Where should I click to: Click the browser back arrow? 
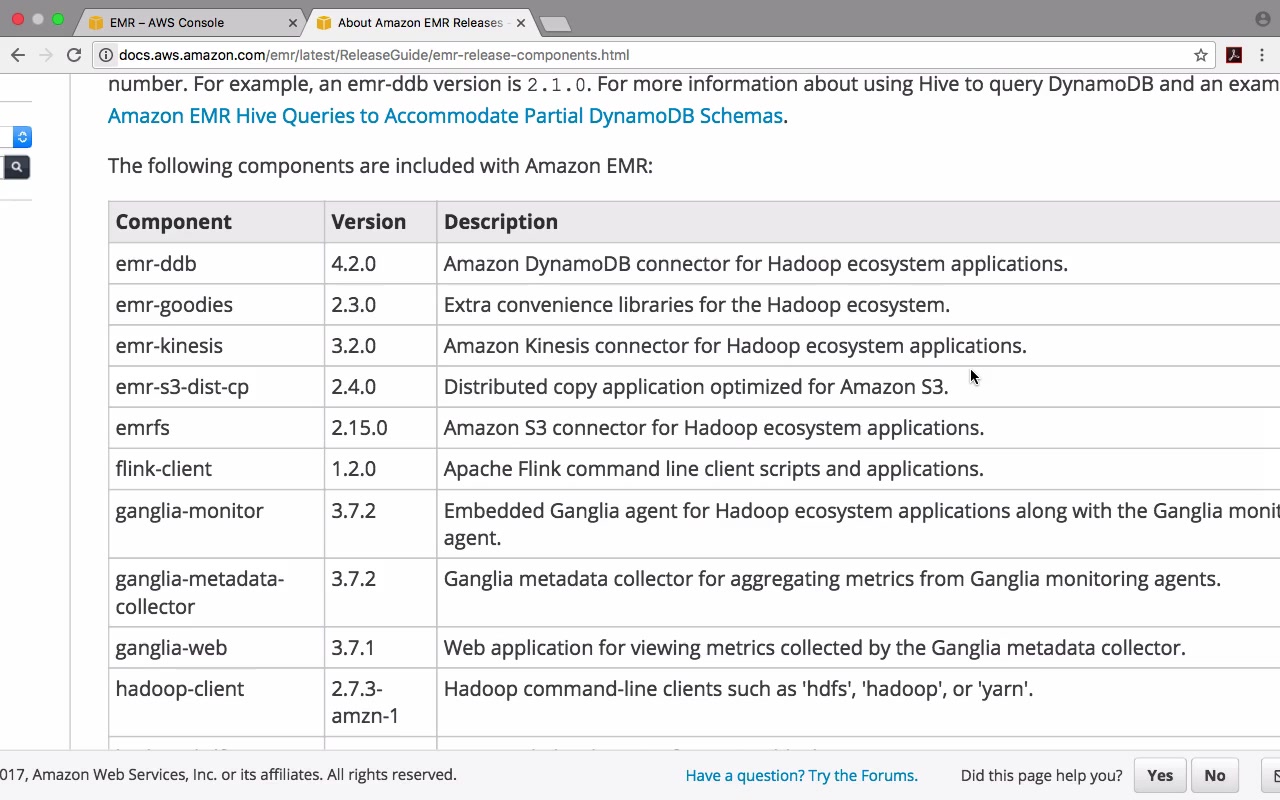(x=18, y=55)
